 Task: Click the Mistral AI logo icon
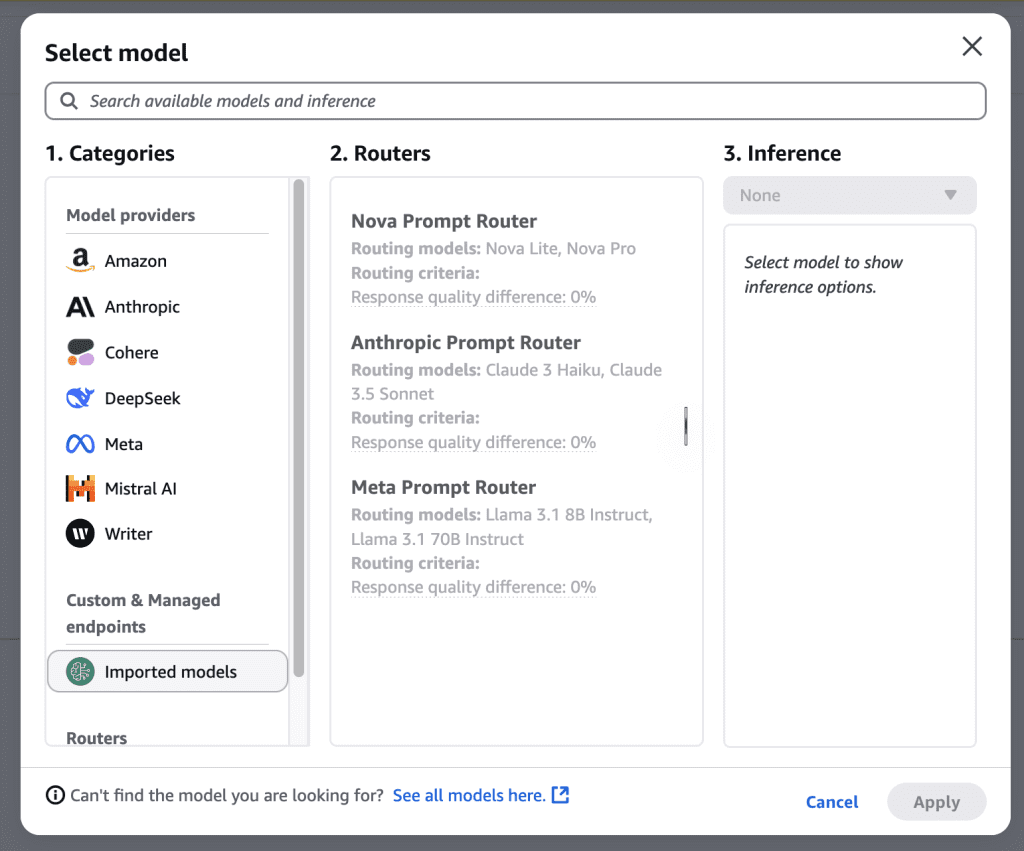(x=80, y=489)
